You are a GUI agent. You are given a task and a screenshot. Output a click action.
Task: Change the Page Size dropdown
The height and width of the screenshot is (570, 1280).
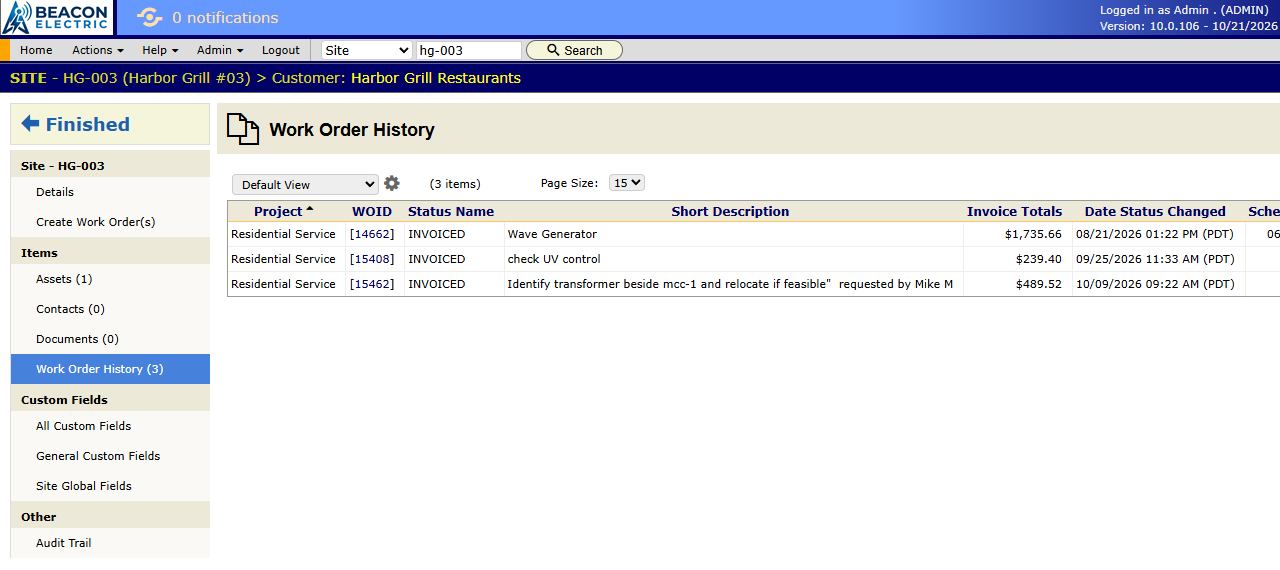point(627,183)
